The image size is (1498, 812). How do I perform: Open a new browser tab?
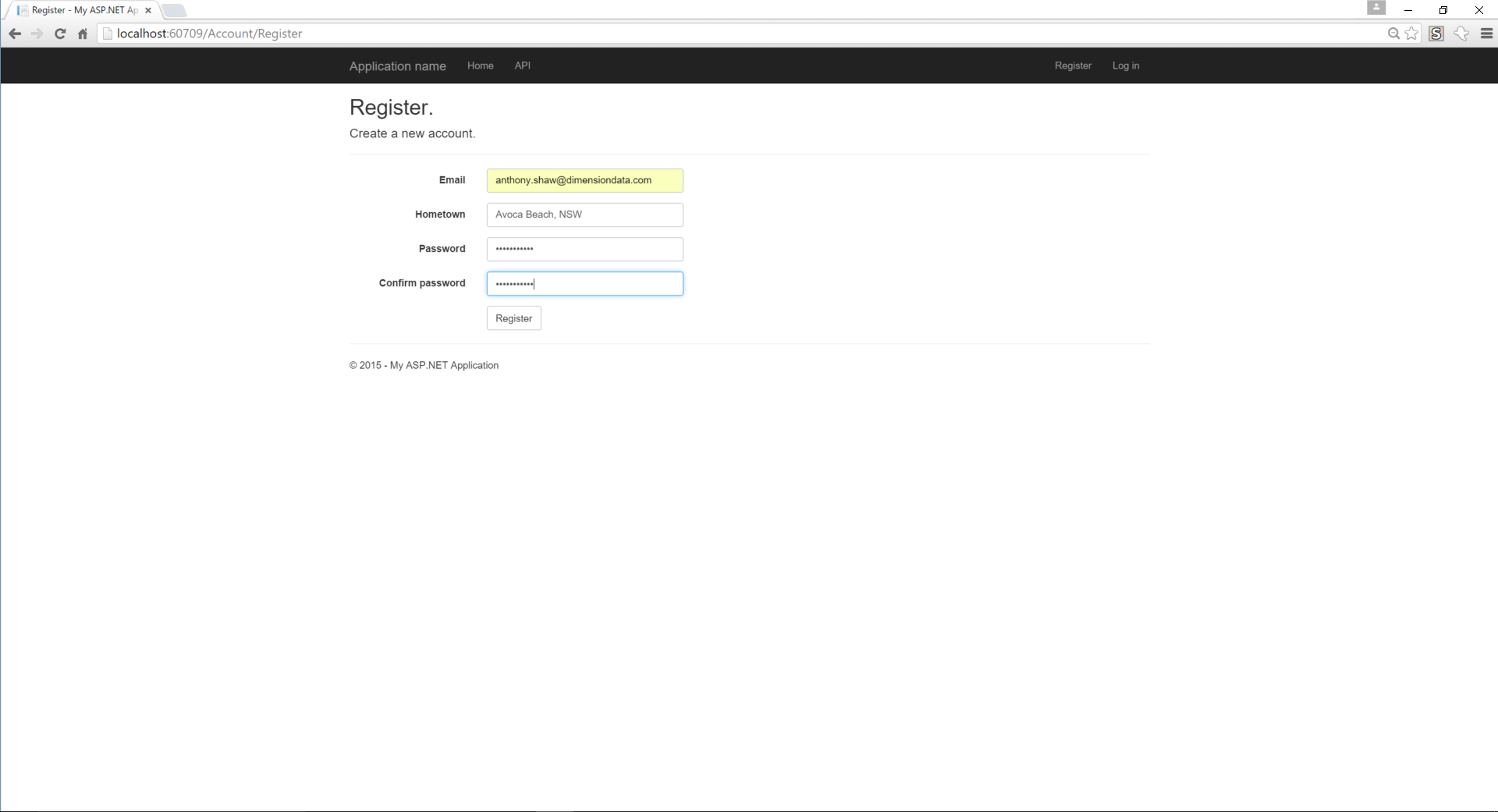coord(174,10)
